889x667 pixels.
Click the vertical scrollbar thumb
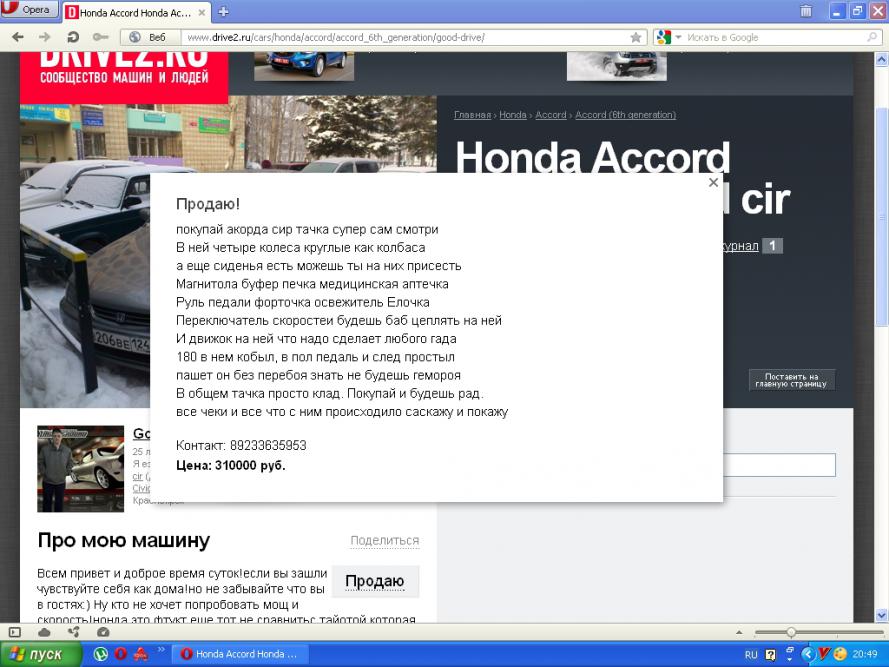point(881,216)
